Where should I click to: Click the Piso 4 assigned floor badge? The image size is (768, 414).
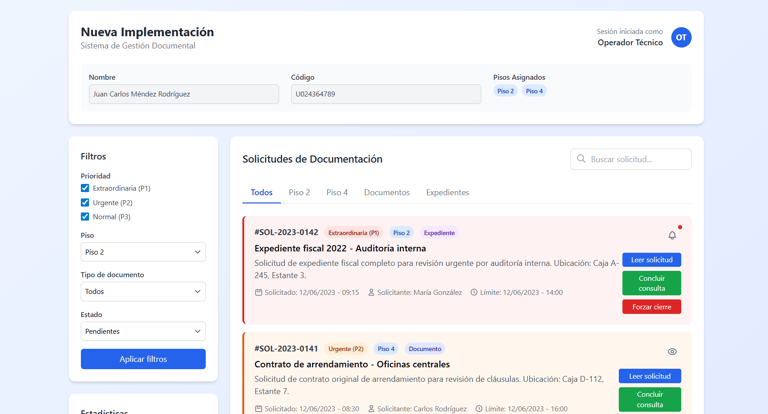coord(534,91)
